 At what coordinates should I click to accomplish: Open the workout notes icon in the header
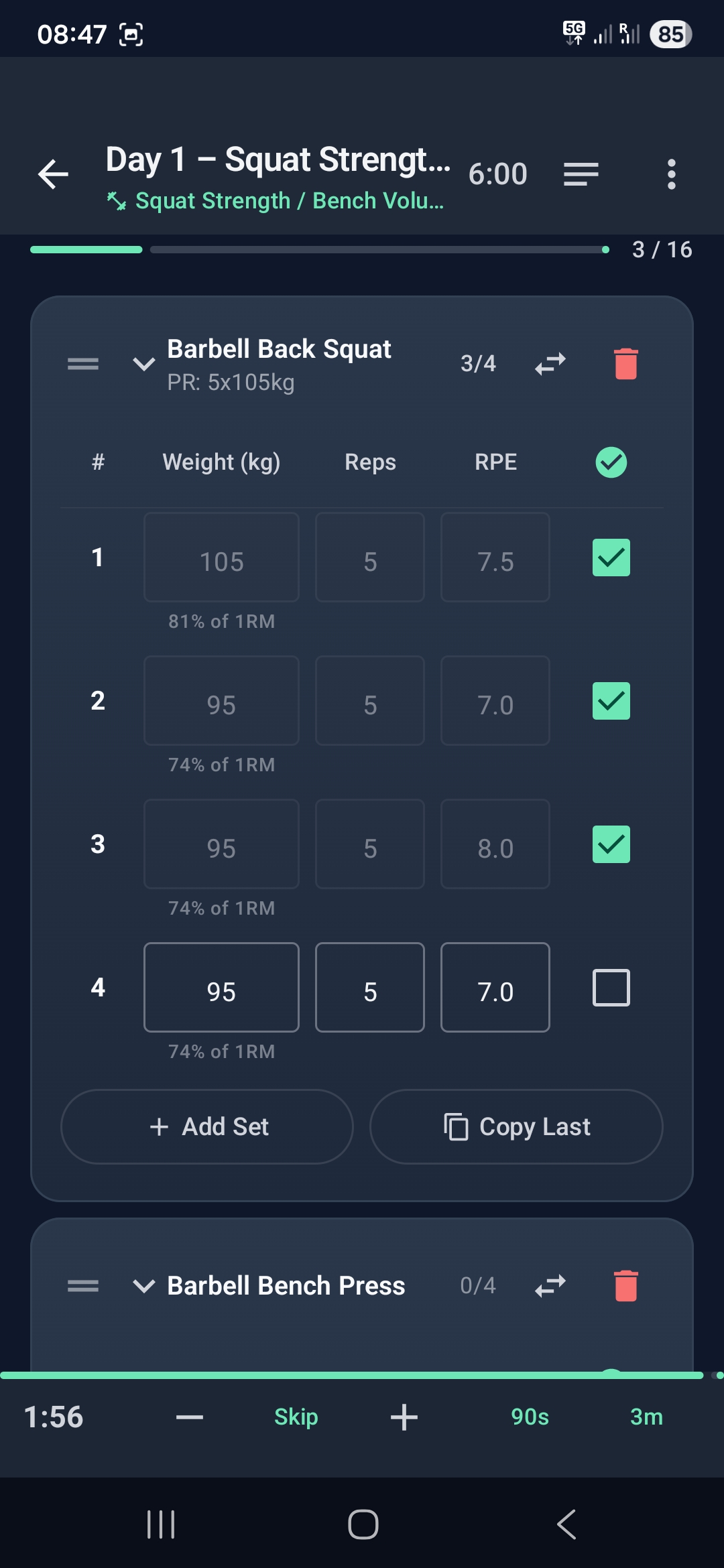point(581,174)
